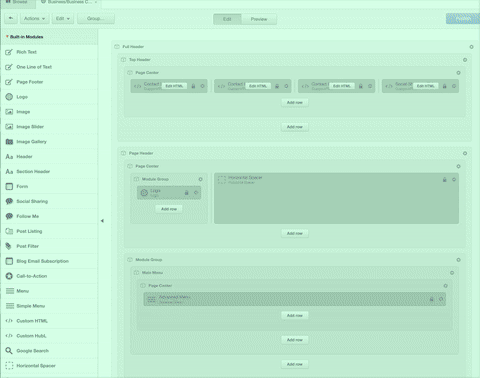Click Add row under Logo module
Image resolution: width=480 pixels, height=378 pixels.
(169, 209)
